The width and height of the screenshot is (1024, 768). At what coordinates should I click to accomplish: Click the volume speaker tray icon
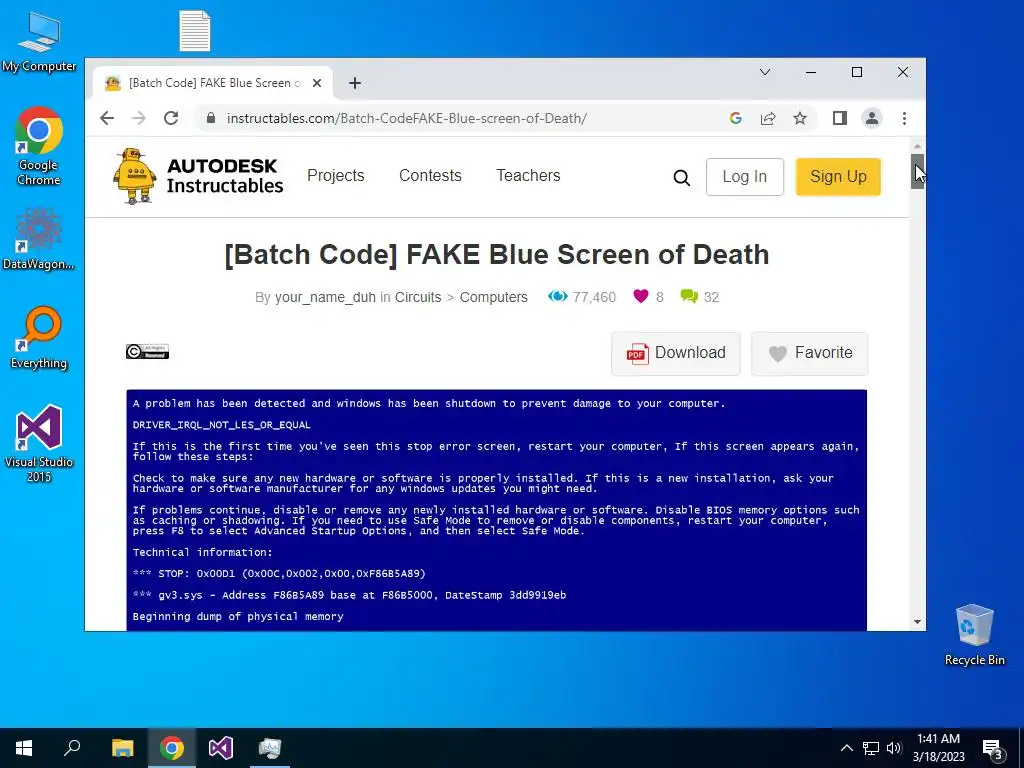tap(894, 748)
